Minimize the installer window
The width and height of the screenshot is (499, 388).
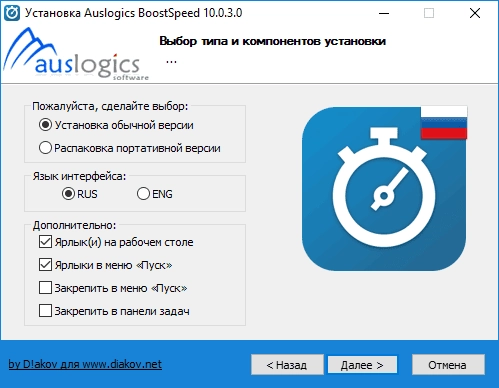point(384,13)
